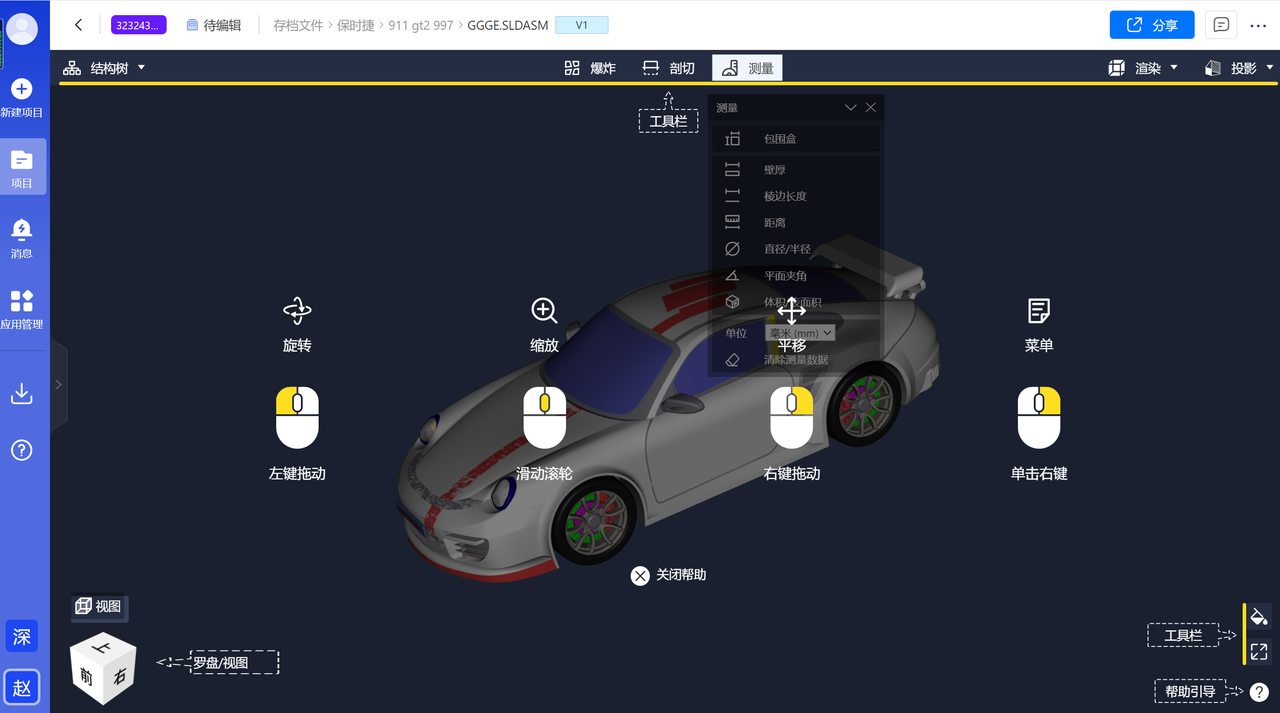Open the 毫米 (mm) unit dropdown
Image resolution: width=1280 pixels, height=713 pixels.
pyautogui.click(x=800, y=333)
